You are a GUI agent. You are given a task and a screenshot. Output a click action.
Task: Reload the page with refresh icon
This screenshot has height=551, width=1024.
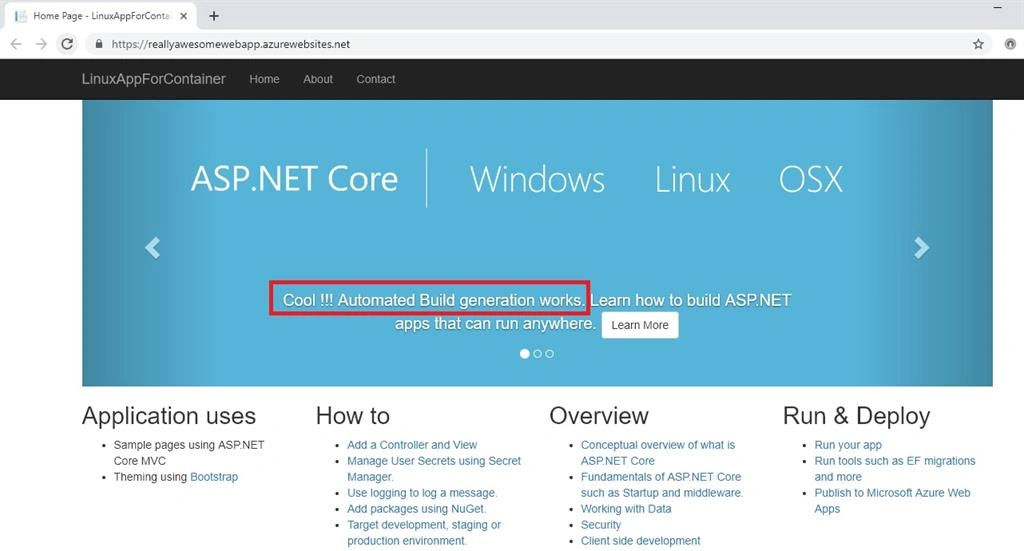click(x=67, y=44)
